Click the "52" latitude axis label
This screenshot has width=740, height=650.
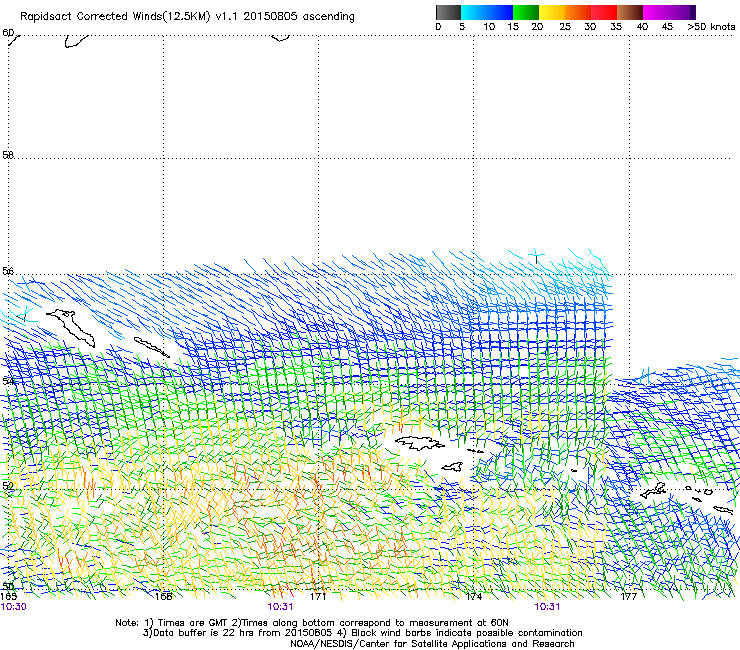(8, 486)
